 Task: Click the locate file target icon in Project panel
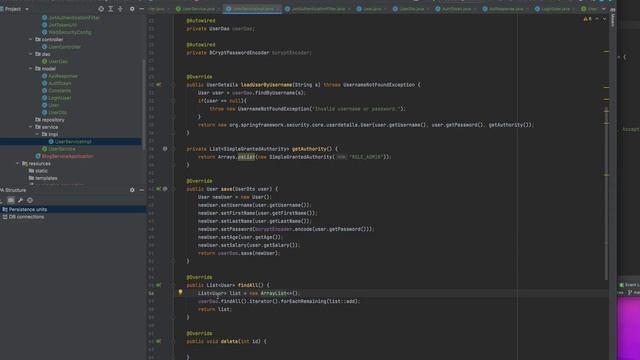[x=101, y=9]
